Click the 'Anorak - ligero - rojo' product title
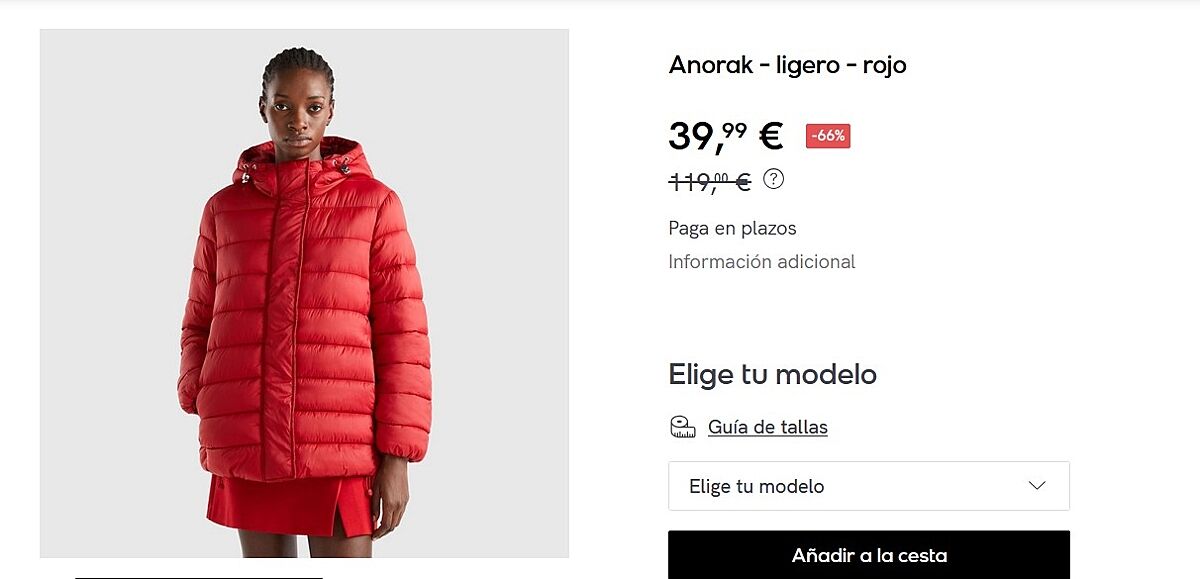Screen dimensions: 1200x579 788,65
